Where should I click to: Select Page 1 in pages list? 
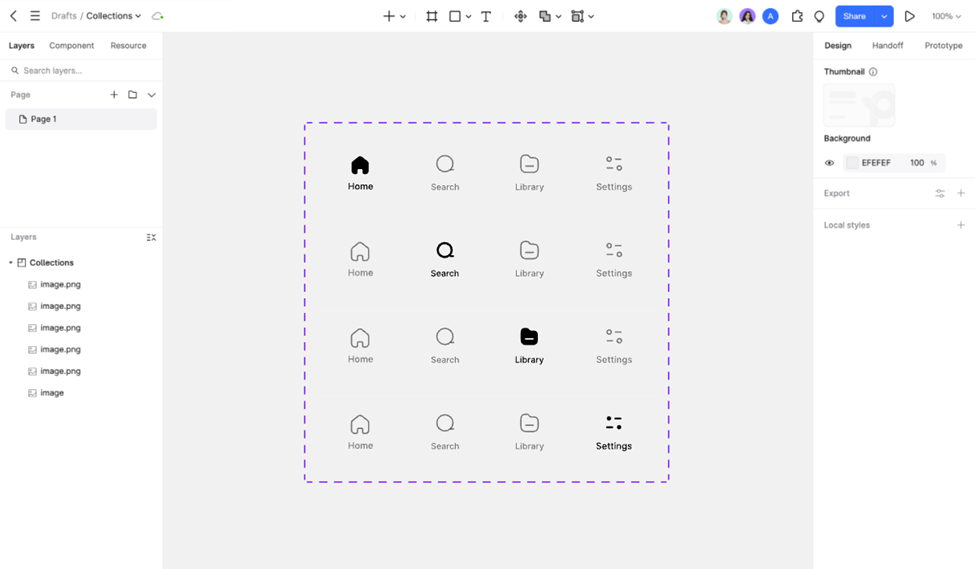click(81, 119)
